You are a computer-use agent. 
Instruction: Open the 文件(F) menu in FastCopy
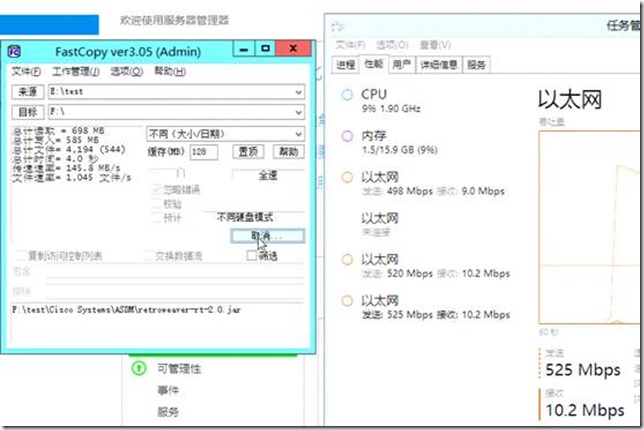coord(26,71)
